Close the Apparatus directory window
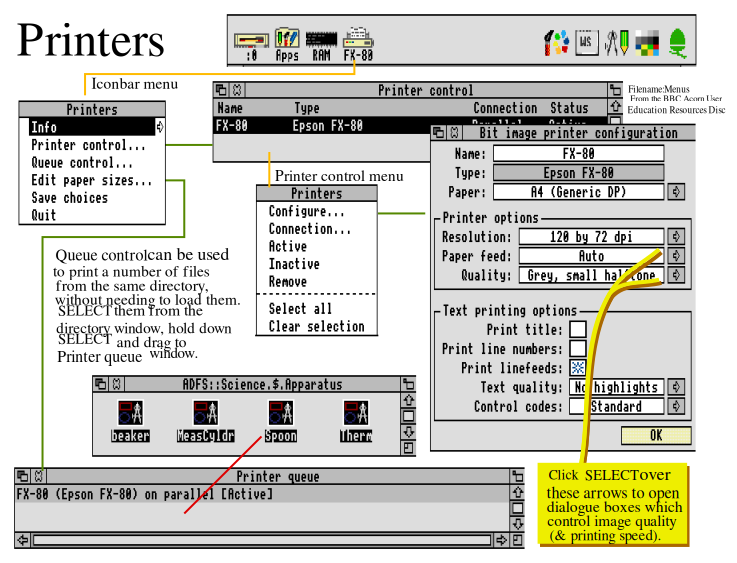 point(117,384)
